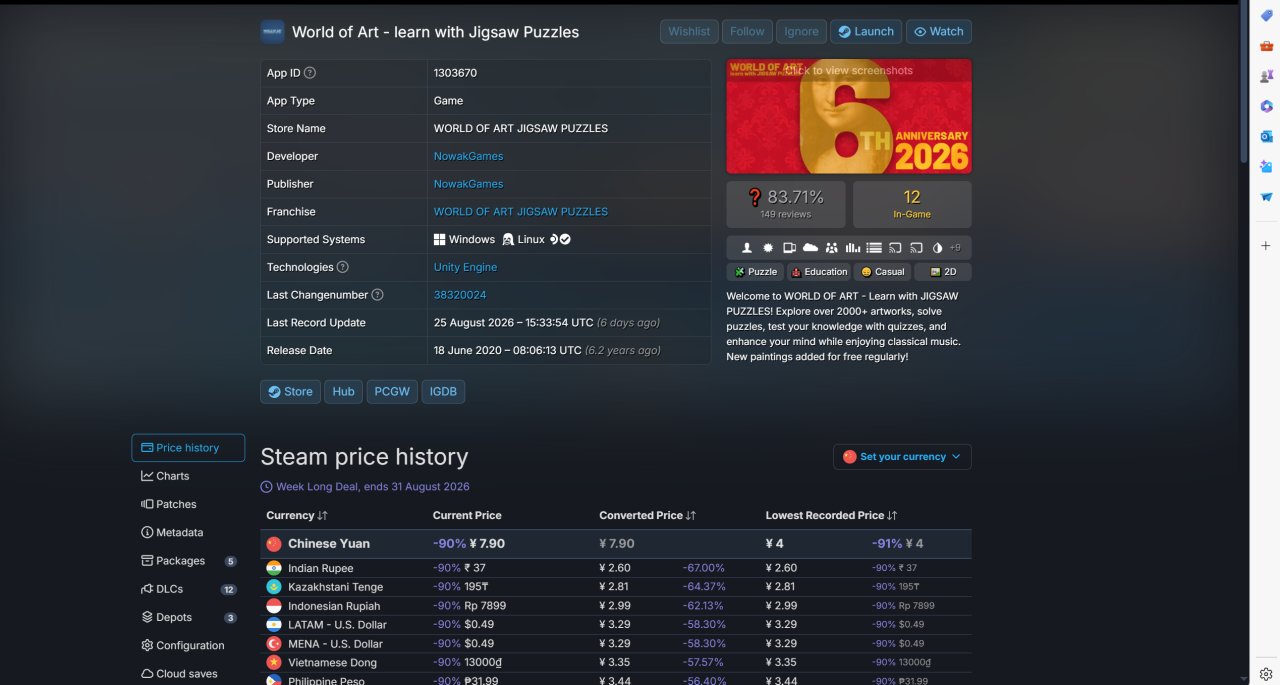Click the Technologies help question icon
The image size is (1280, 685).
(343, 267)
